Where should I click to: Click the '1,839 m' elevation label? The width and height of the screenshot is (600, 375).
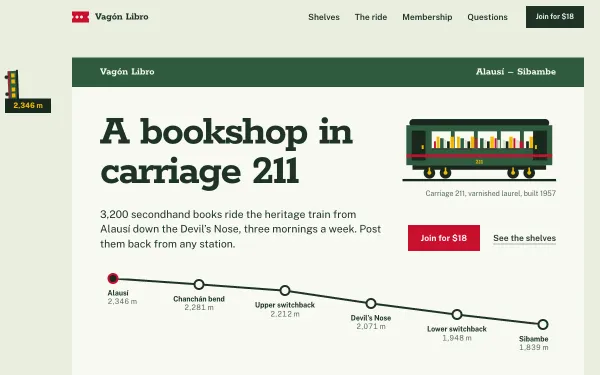tap(534, 347)
